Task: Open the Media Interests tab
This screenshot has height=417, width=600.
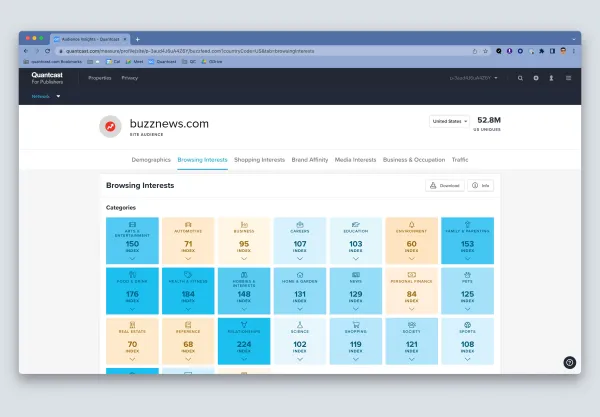Action: tap(355, 160)
